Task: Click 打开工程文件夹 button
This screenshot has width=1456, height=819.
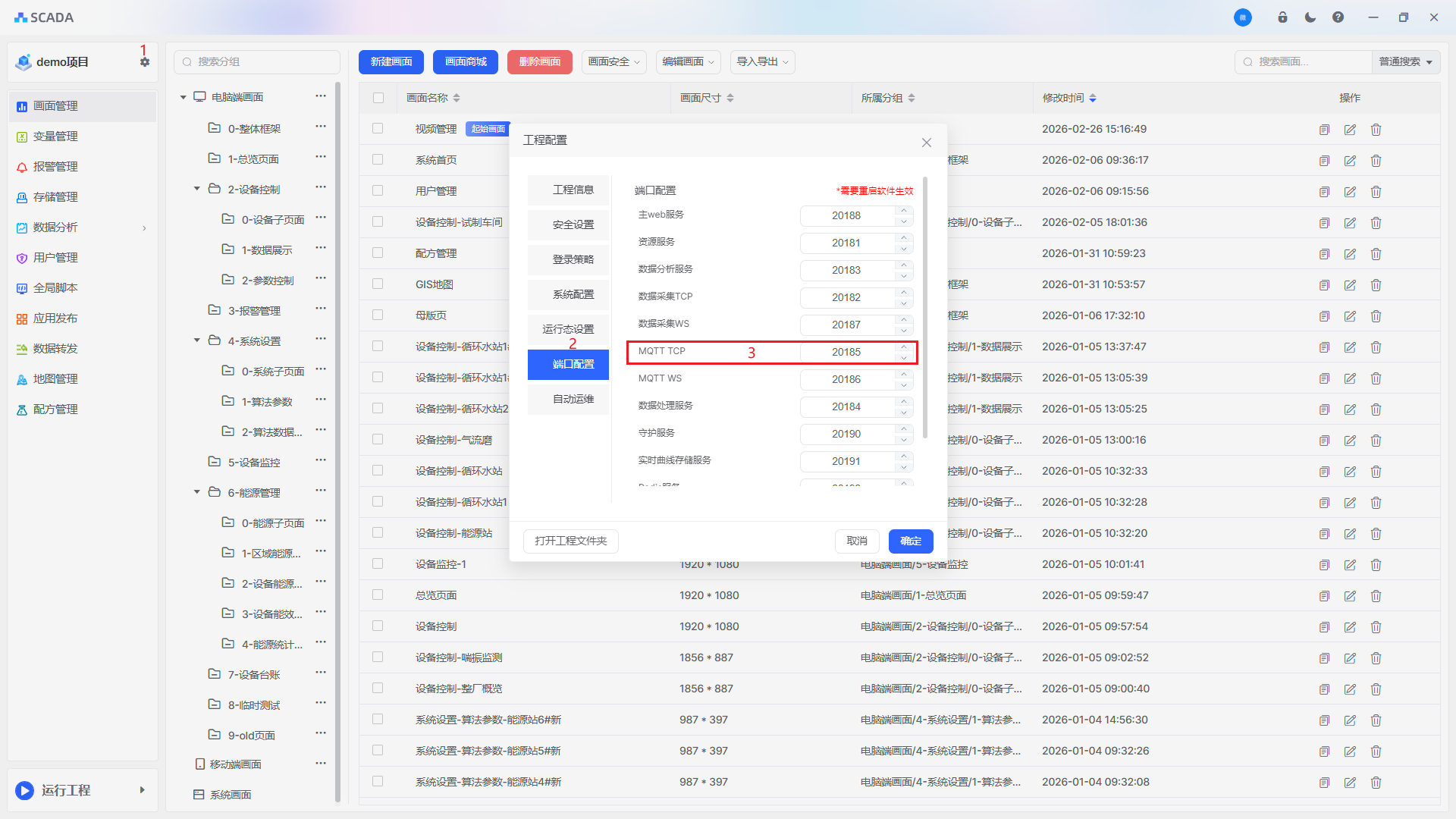Action: click(x=570, y=541)
